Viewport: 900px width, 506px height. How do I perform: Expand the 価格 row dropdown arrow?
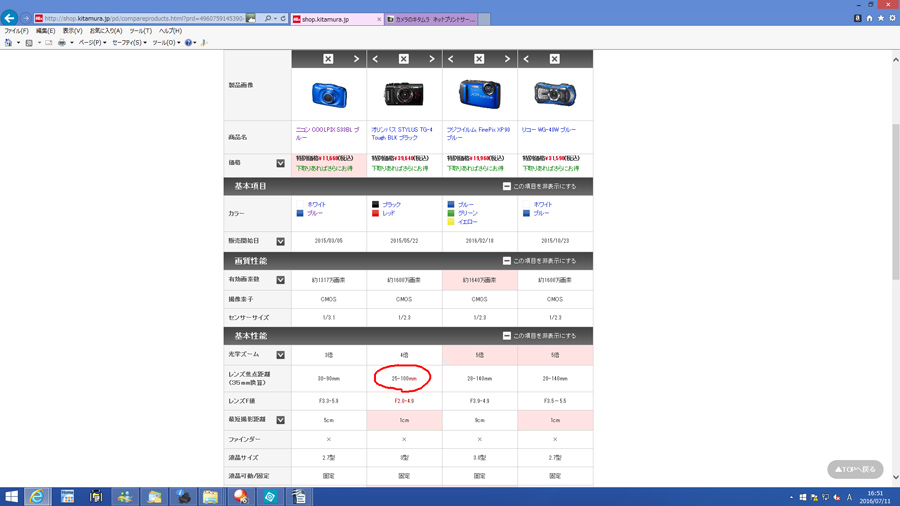[x=280, y=163]
